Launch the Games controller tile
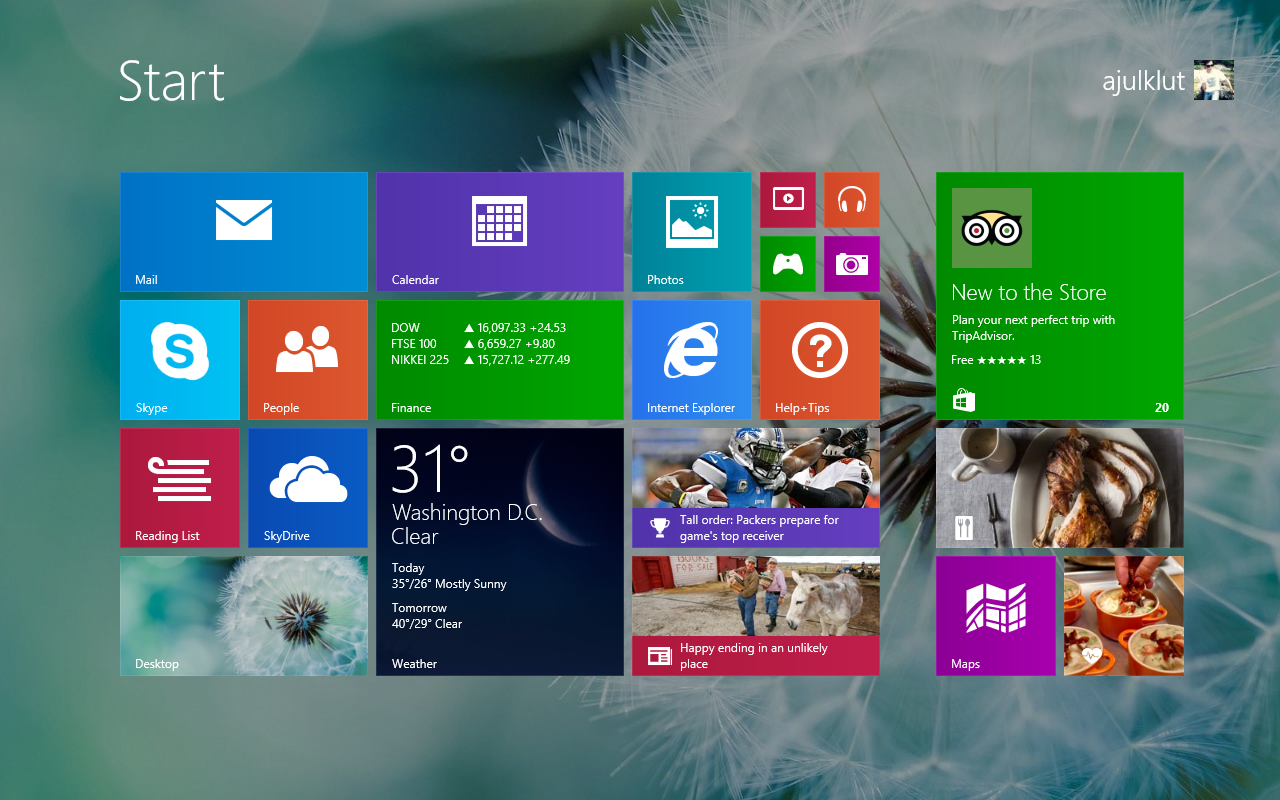 (788, 264)
